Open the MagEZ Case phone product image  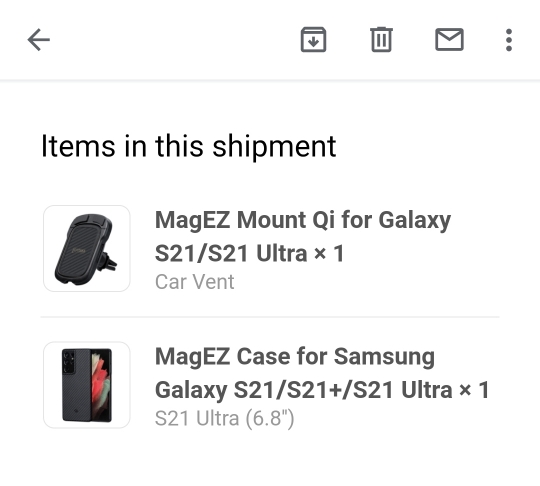[x=87, y=385]
